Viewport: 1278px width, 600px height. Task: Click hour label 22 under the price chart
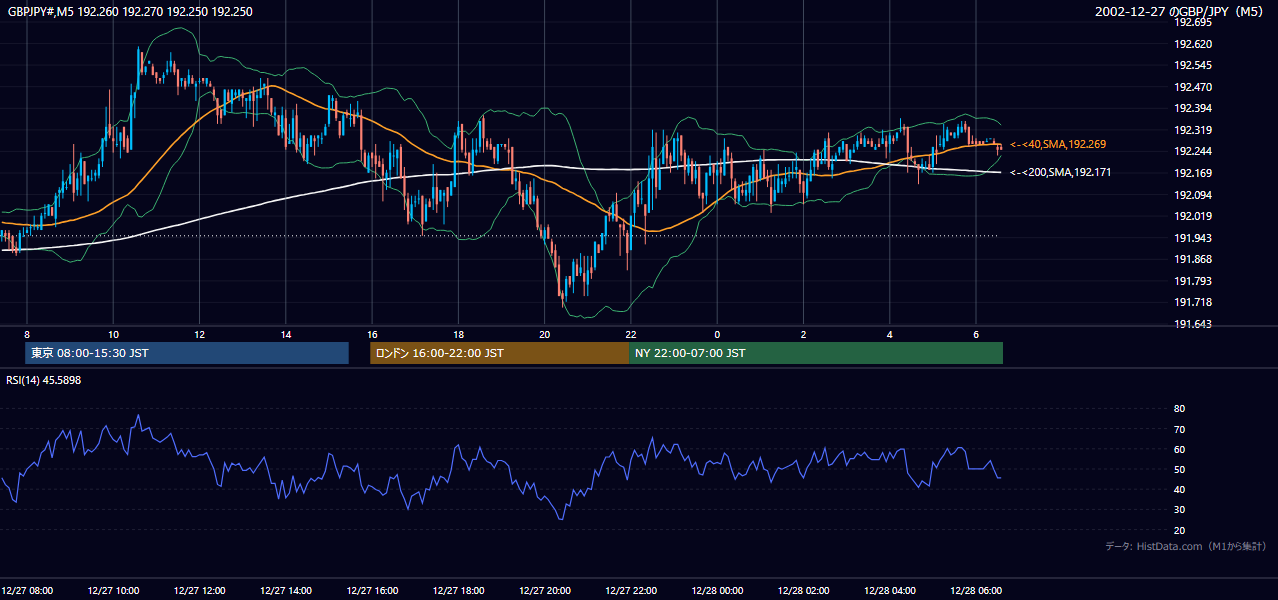click(x=631, y=334)
